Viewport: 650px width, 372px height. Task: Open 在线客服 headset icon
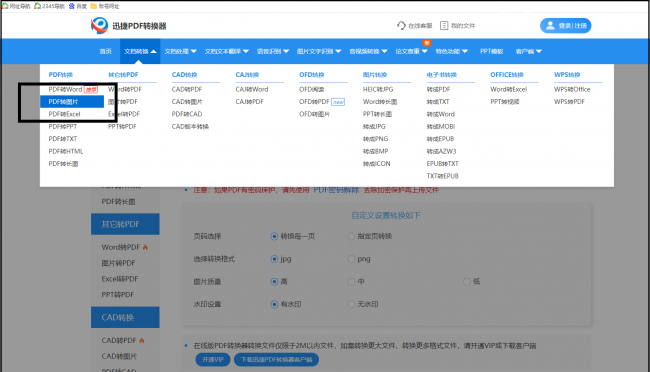coord(401,26)
